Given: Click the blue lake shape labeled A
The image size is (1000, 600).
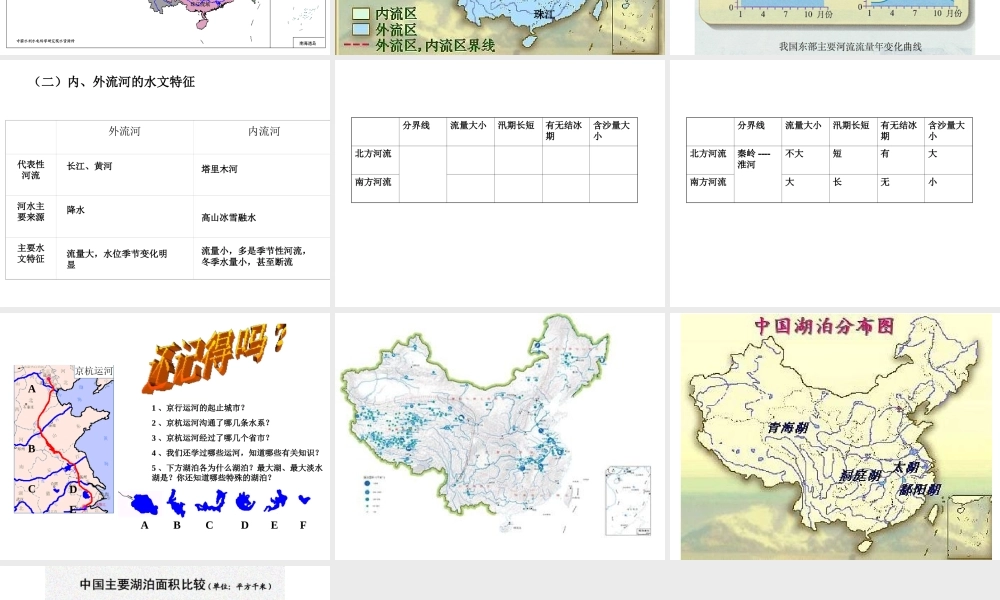Looking at the screenshot, I should [x=144, y=504].
